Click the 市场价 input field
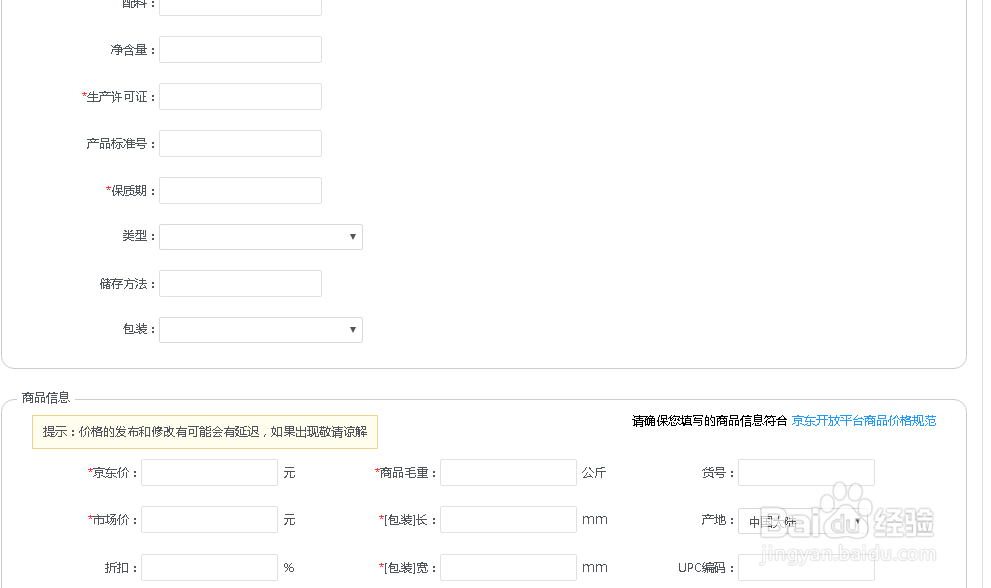991x588 pixels. pos(208,519)
